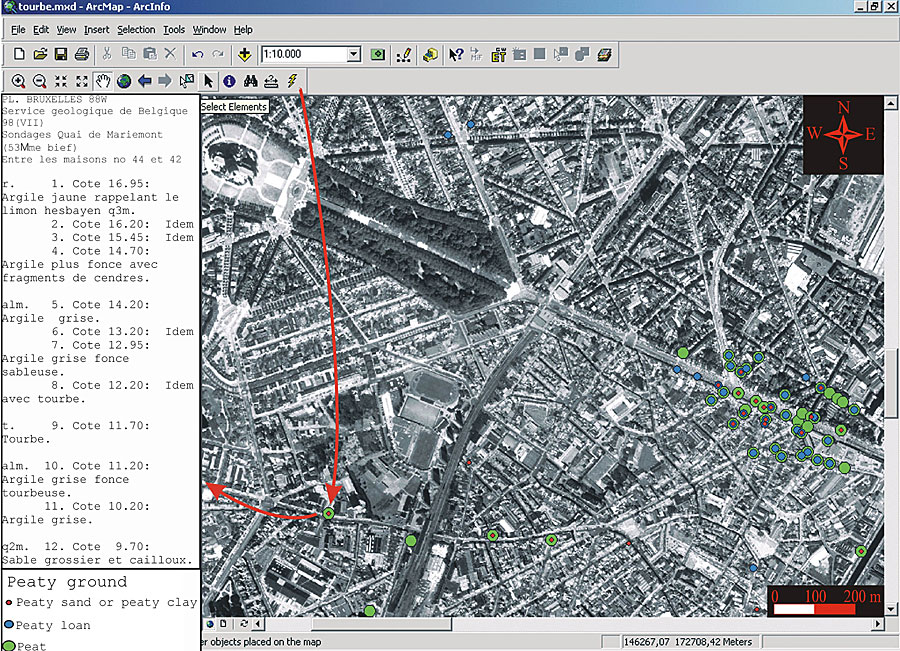Choose the Select Elements arrow tool
900x651 pixels.
coord(208,81)
